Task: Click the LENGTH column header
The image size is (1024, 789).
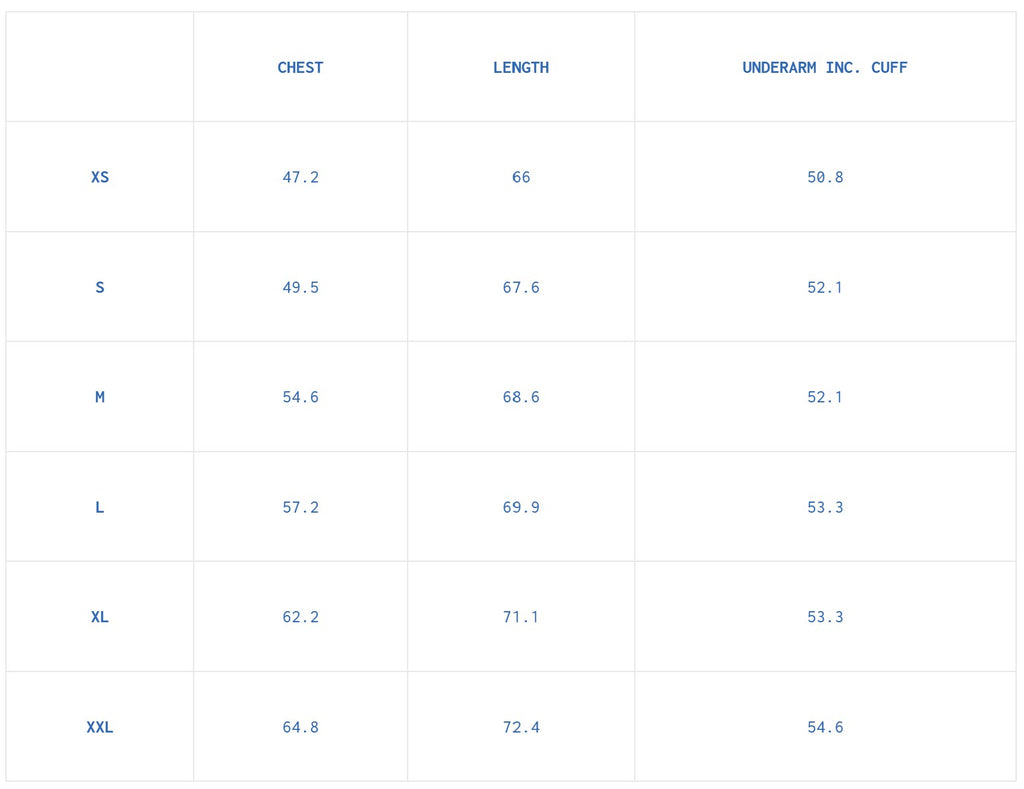Action: [521, 68]
